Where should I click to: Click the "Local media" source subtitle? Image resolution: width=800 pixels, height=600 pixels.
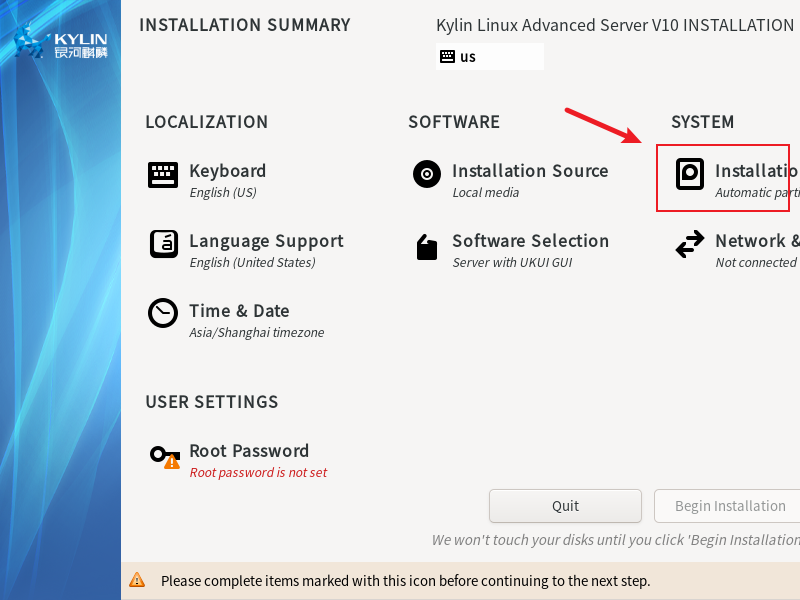click(485, 193)
